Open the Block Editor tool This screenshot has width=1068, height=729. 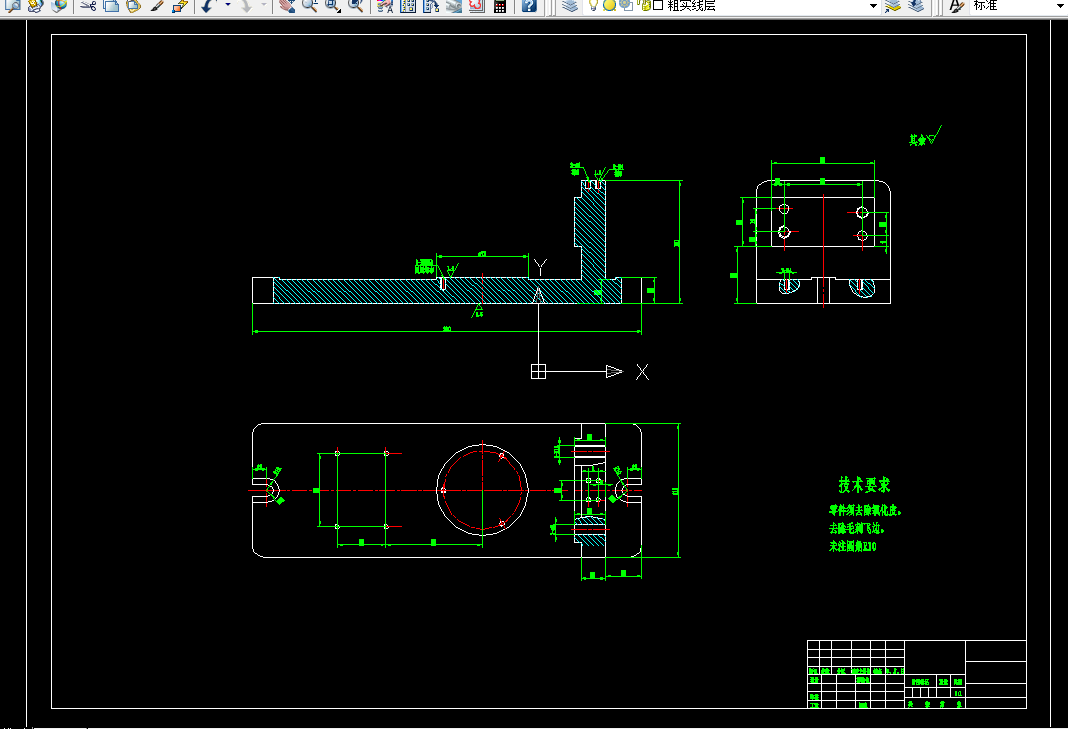click(x=180, y=5)
